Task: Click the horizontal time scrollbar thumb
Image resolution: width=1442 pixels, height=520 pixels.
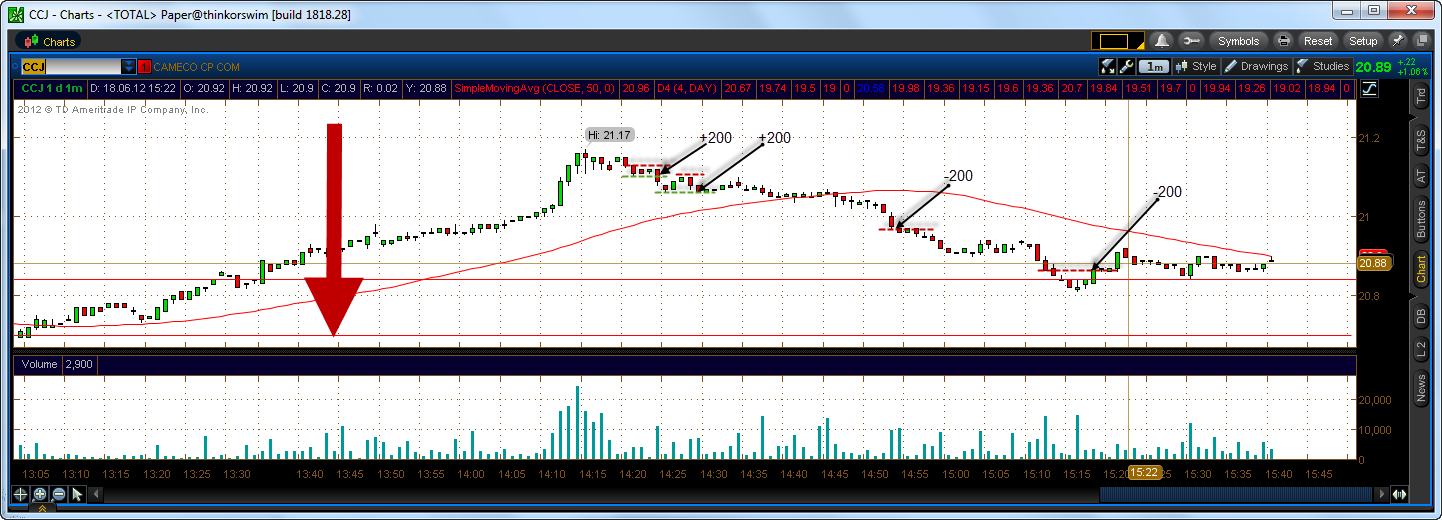Action: click(x=1236, y=494)
